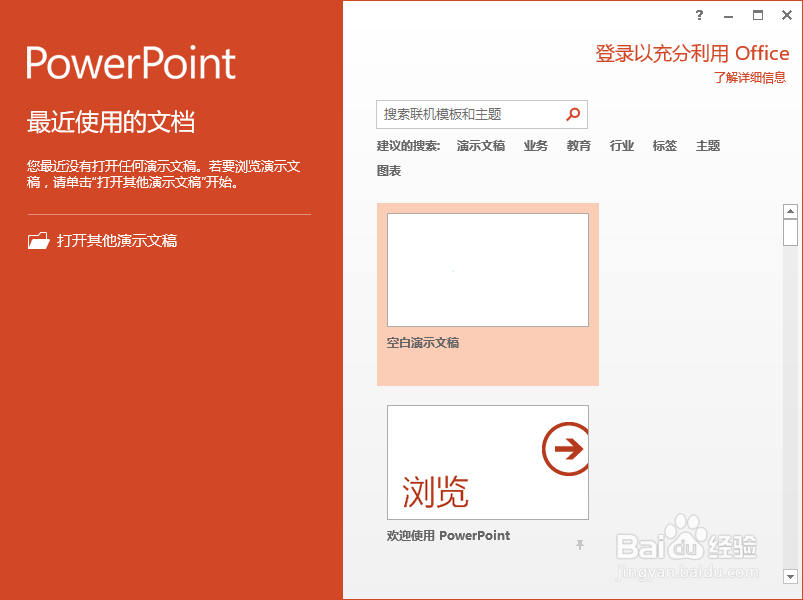
Task: Search templates with suggestion 演示文稿
Action: 480,145
